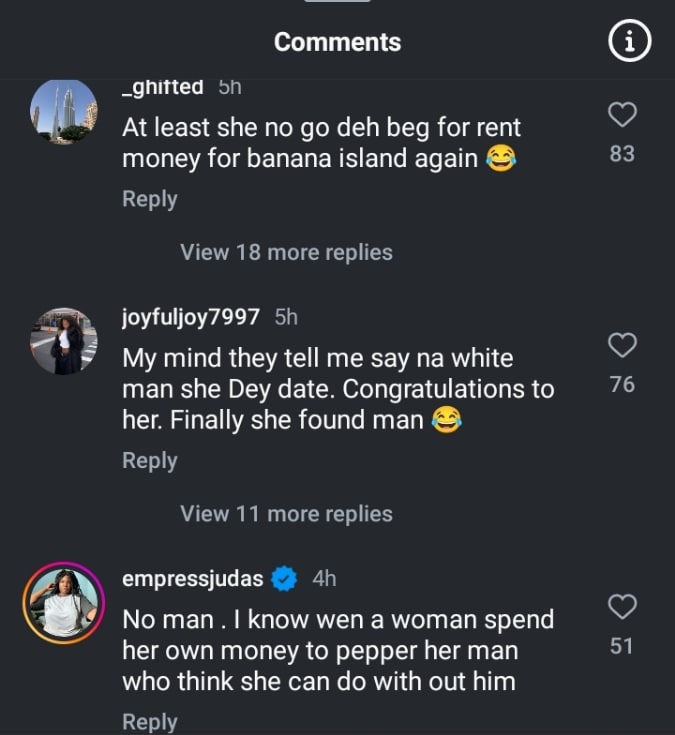Tap the 83 likes count
The width and height of the screenshot is (675, 735).
pos(622,154)
